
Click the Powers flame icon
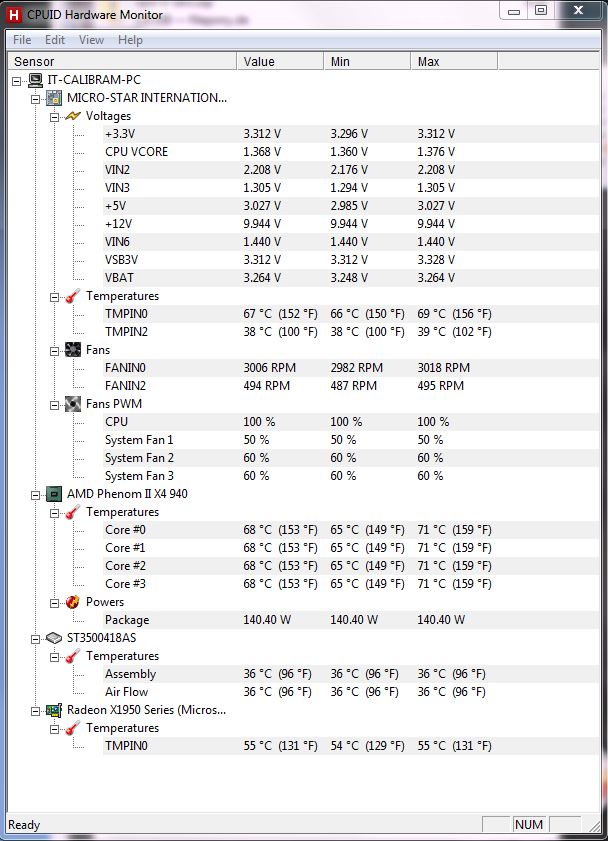pos(73,602)
